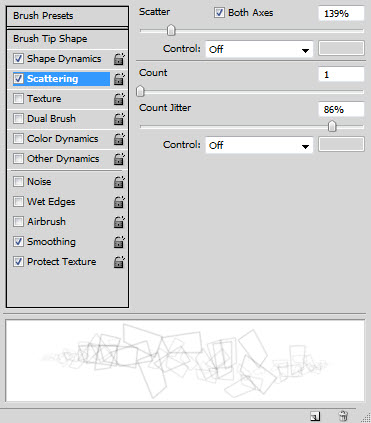Select the Other Dynamics option
The width and height of the screenshot is (371, 423).
pos(63,159)
